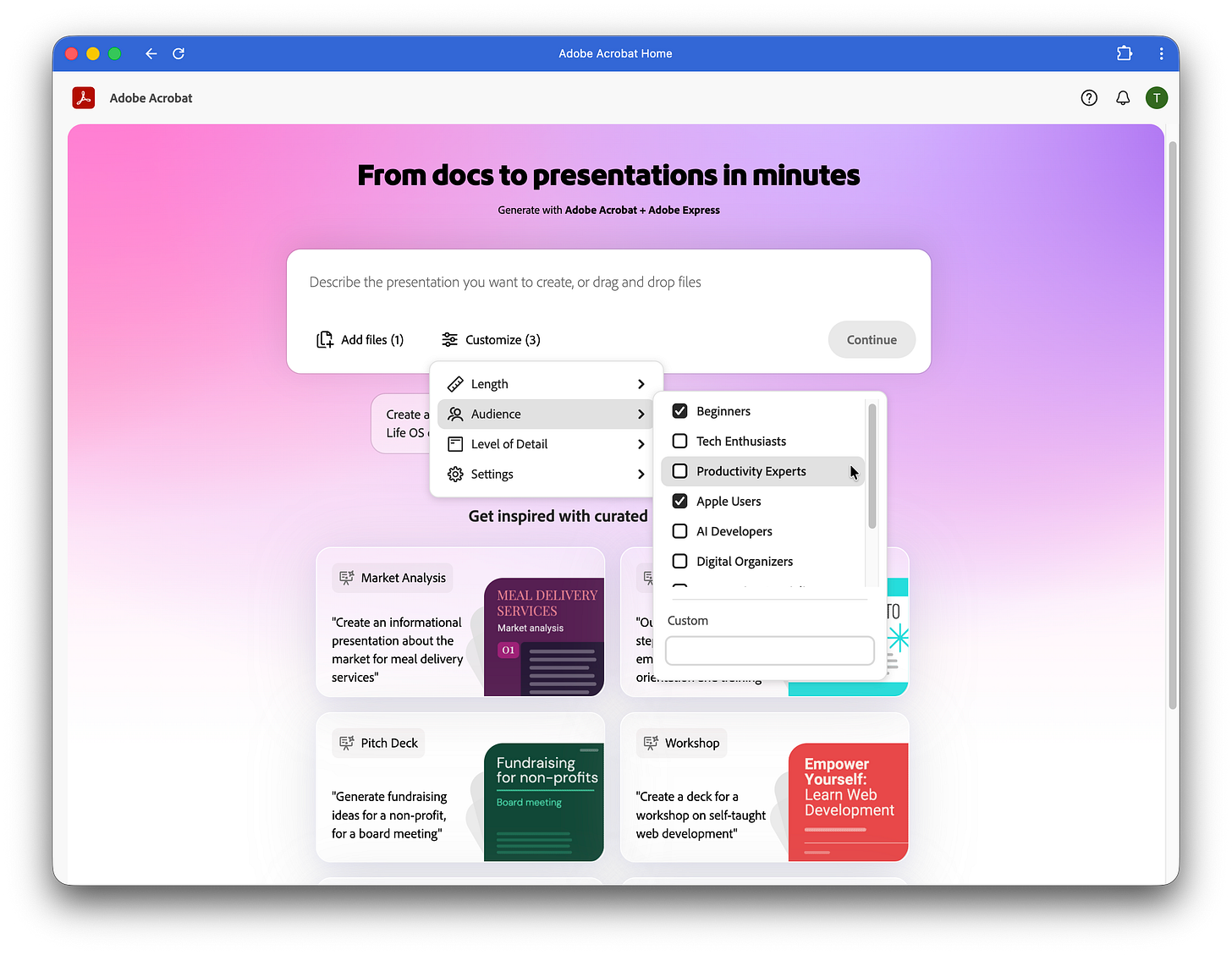Click the gear icon next to Settings
This screenshot has width=1232, height=955.
tap(456, 474)
